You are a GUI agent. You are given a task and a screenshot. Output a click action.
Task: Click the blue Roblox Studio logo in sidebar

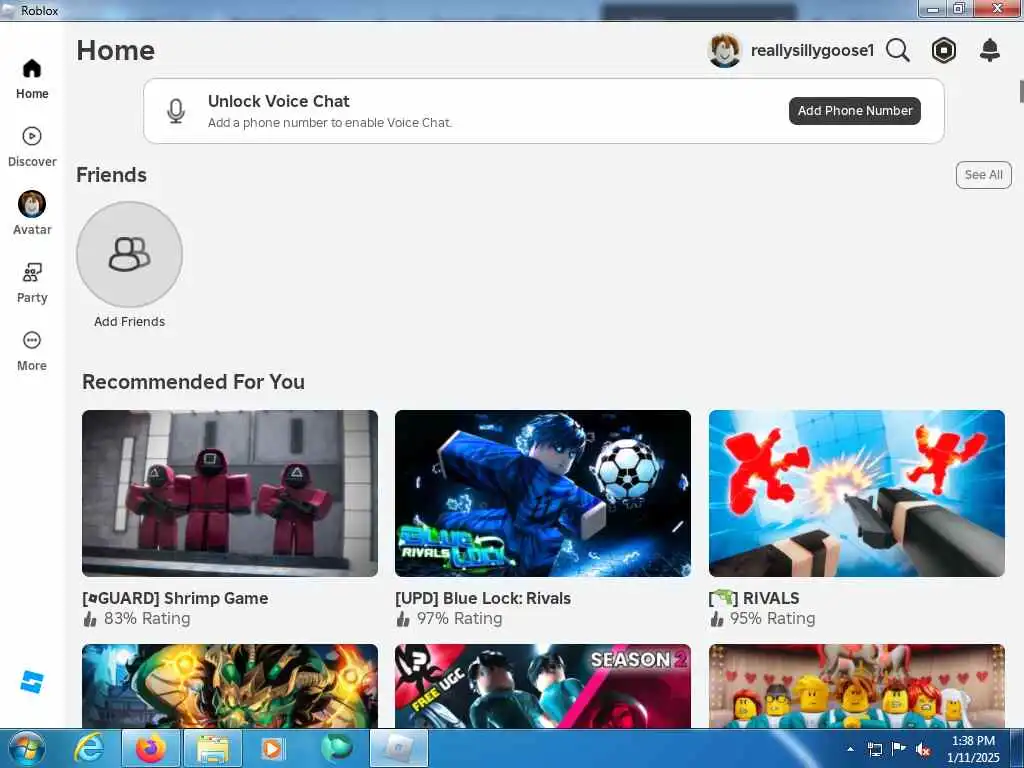(x=31, y=682)
